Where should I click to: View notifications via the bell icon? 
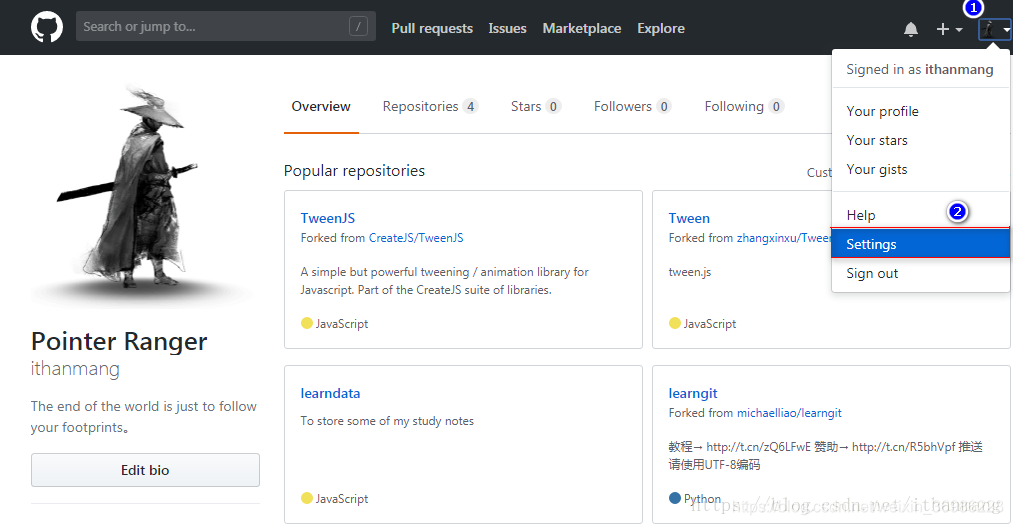click(x=911, y=29)
